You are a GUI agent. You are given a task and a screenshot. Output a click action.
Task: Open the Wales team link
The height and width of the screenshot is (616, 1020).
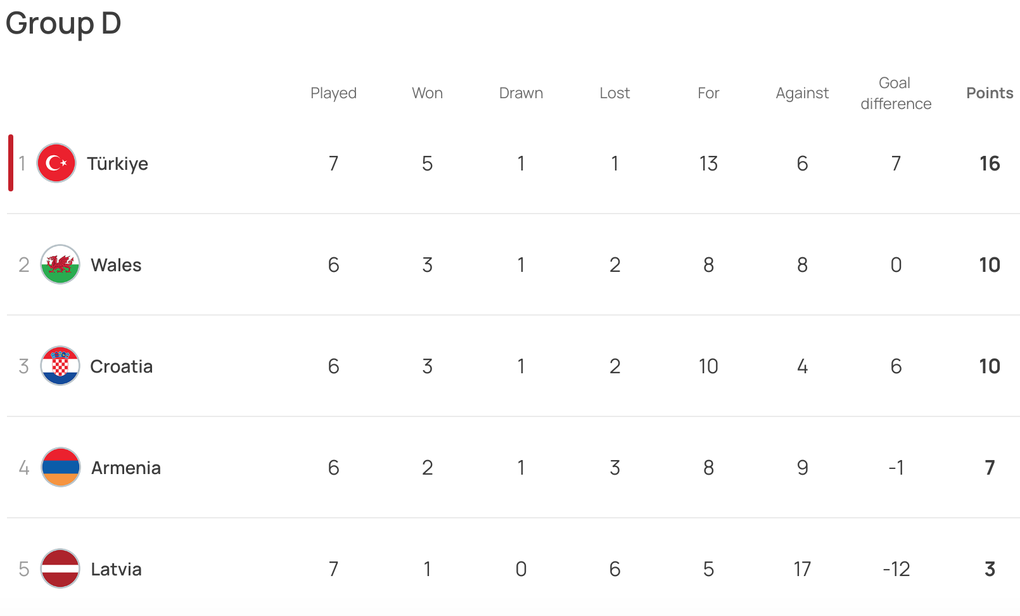pyautogui.click(x=116, y=265)
